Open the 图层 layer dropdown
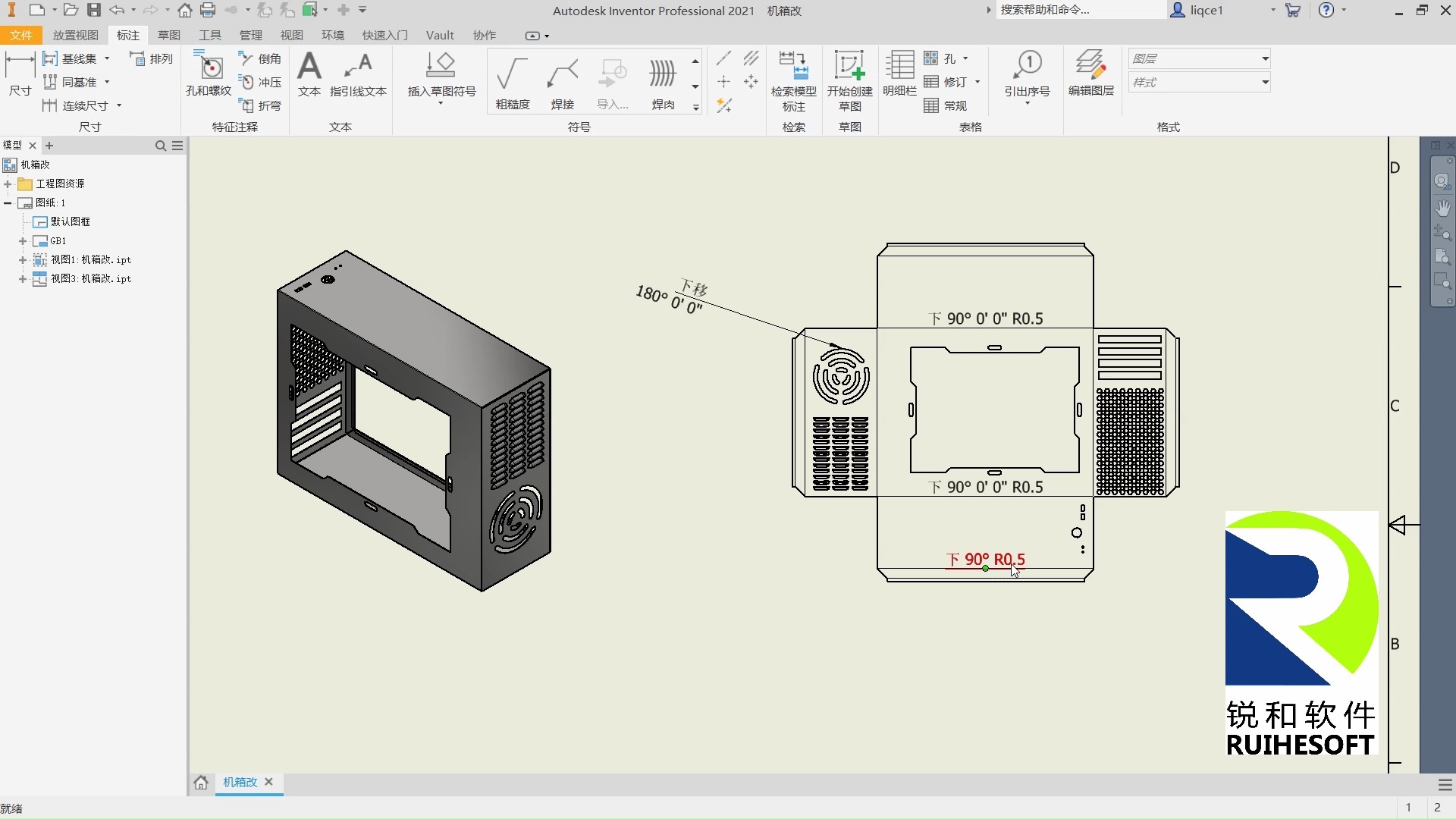 coord(1265,58)
